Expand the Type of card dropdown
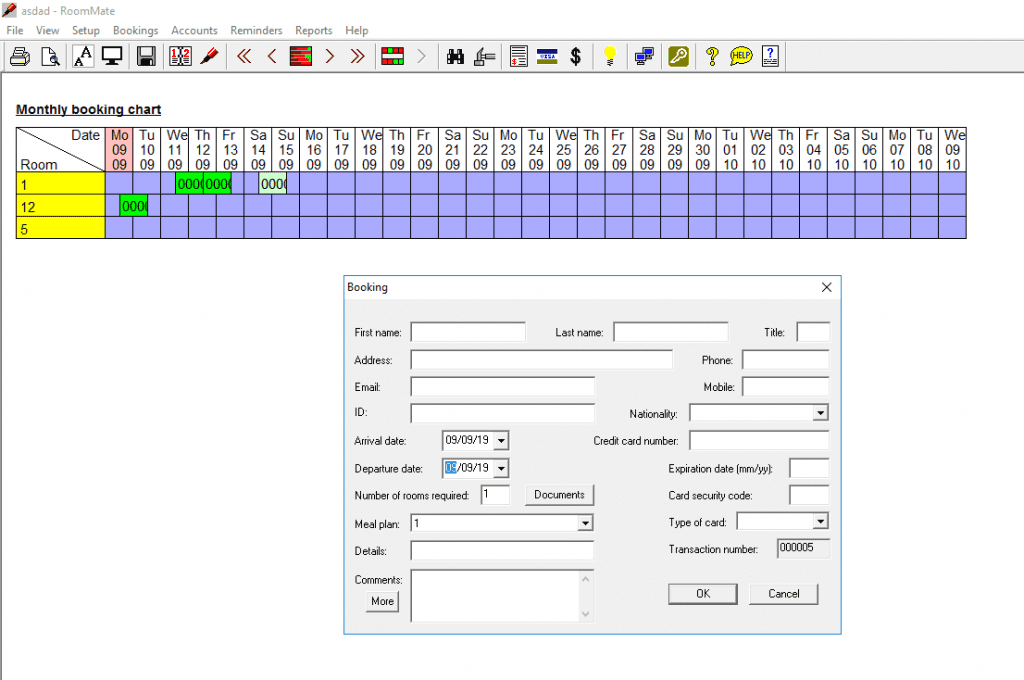Viewport: 1024px width, 680px height. point(820,521)
